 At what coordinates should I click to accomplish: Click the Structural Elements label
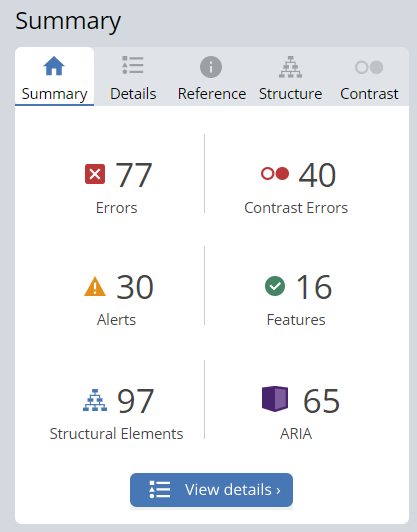116,434
